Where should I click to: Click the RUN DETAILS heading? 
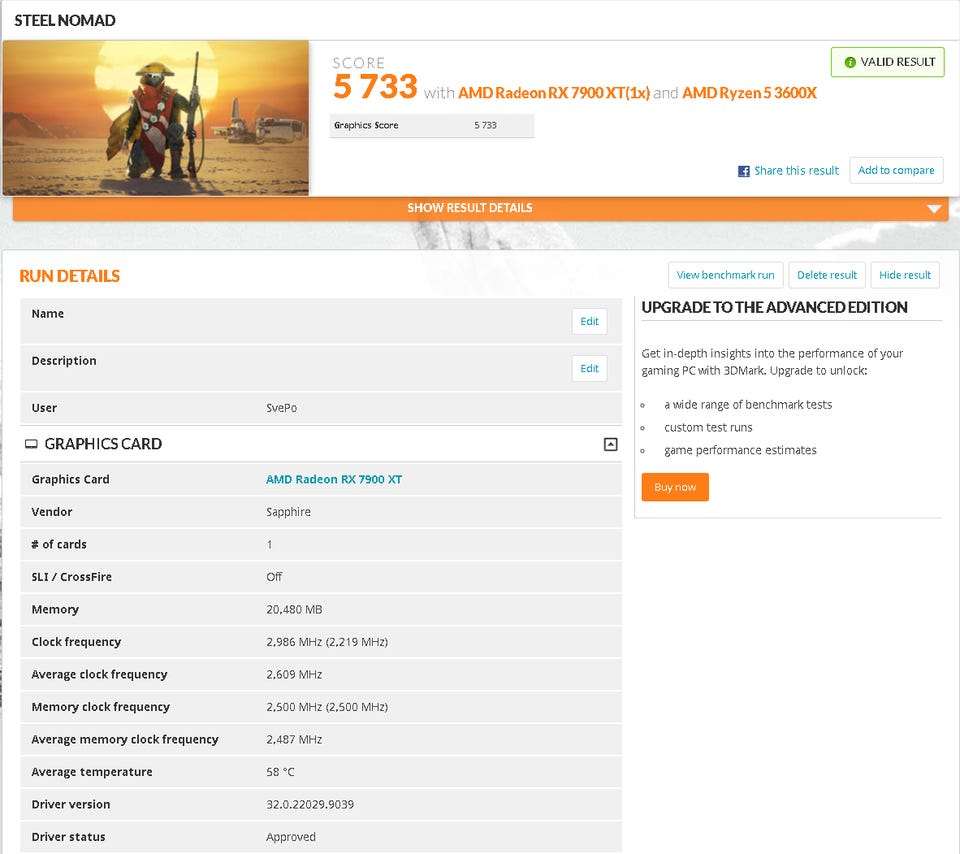(70, 276)
